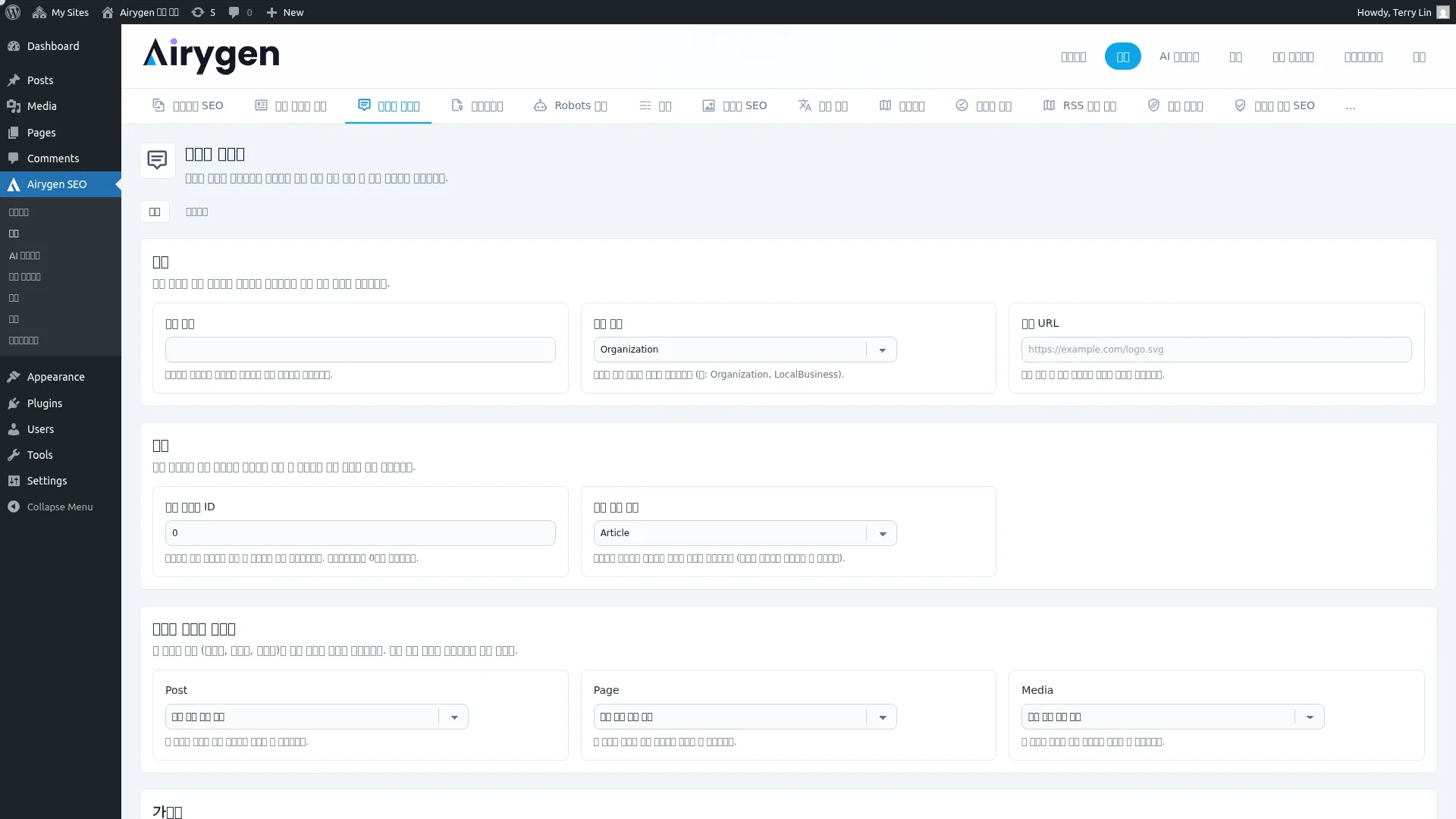Open Appearance in the sidebar
Image resolution: width=1456 pixels, height=819 pixels.
61,377
